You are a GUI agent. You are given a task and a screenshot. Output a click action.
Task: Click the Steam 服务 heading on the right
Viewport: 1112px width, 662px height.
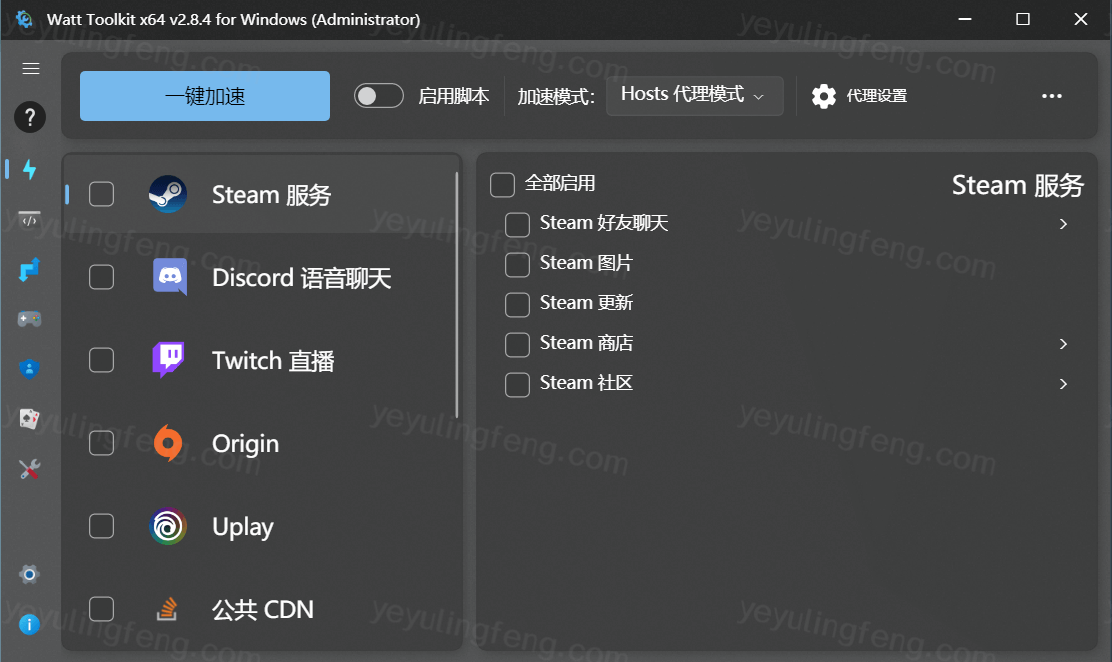click(1018, 185)
